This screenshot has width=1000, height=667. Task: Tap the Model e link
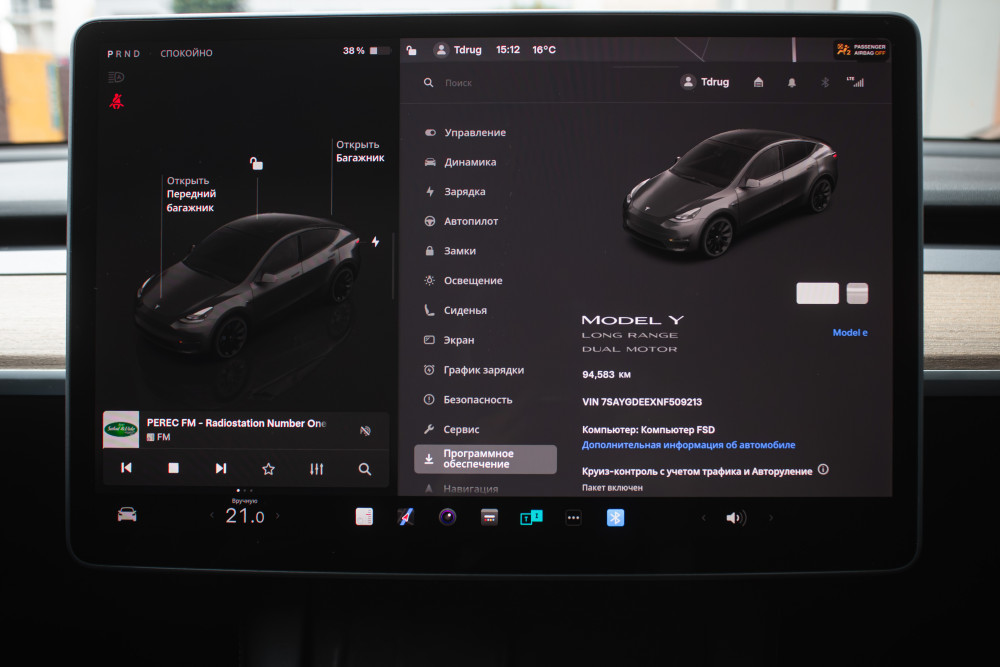(849, 332)
